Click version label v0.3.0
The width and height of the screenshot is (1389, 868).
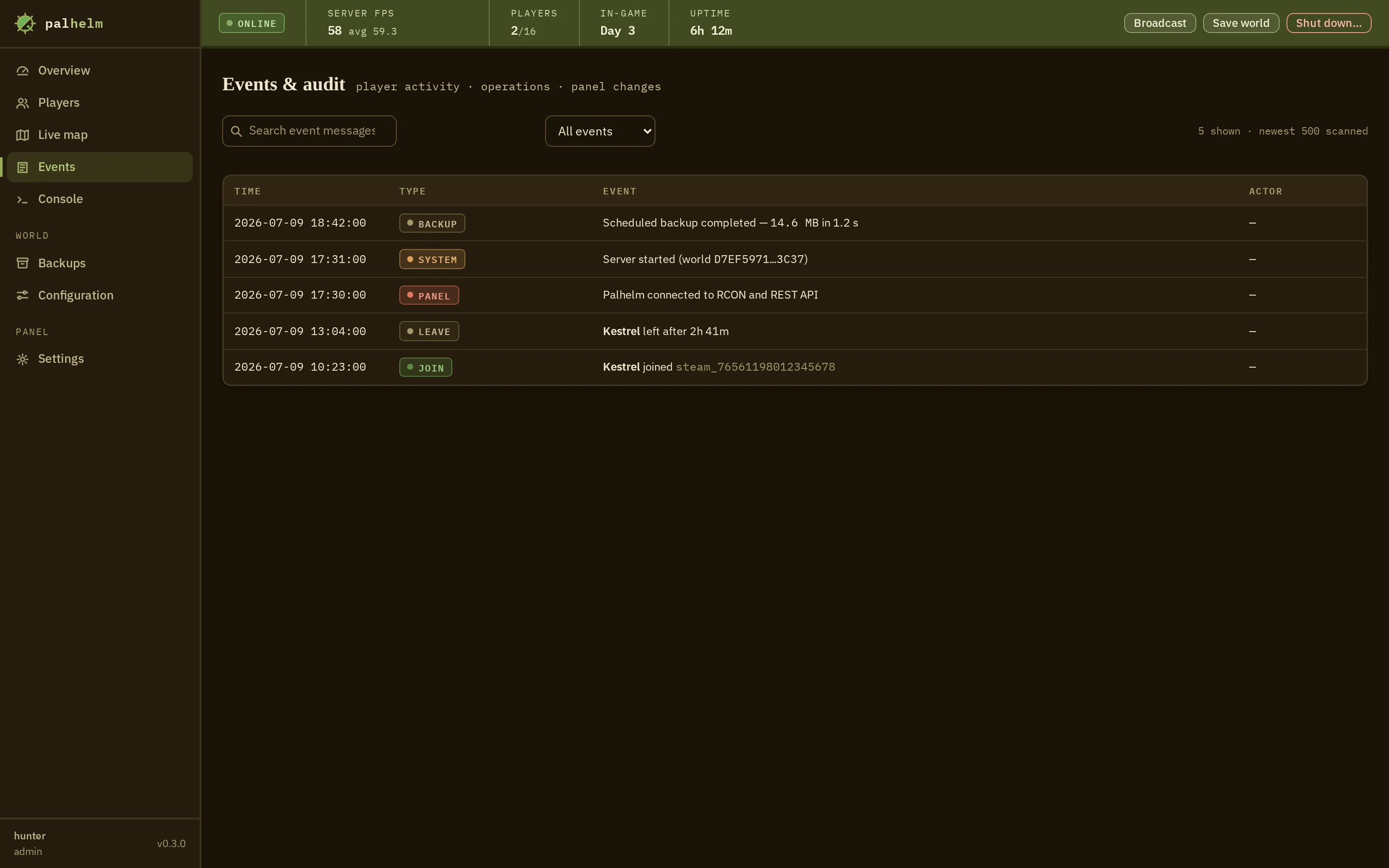click(171, 844)
